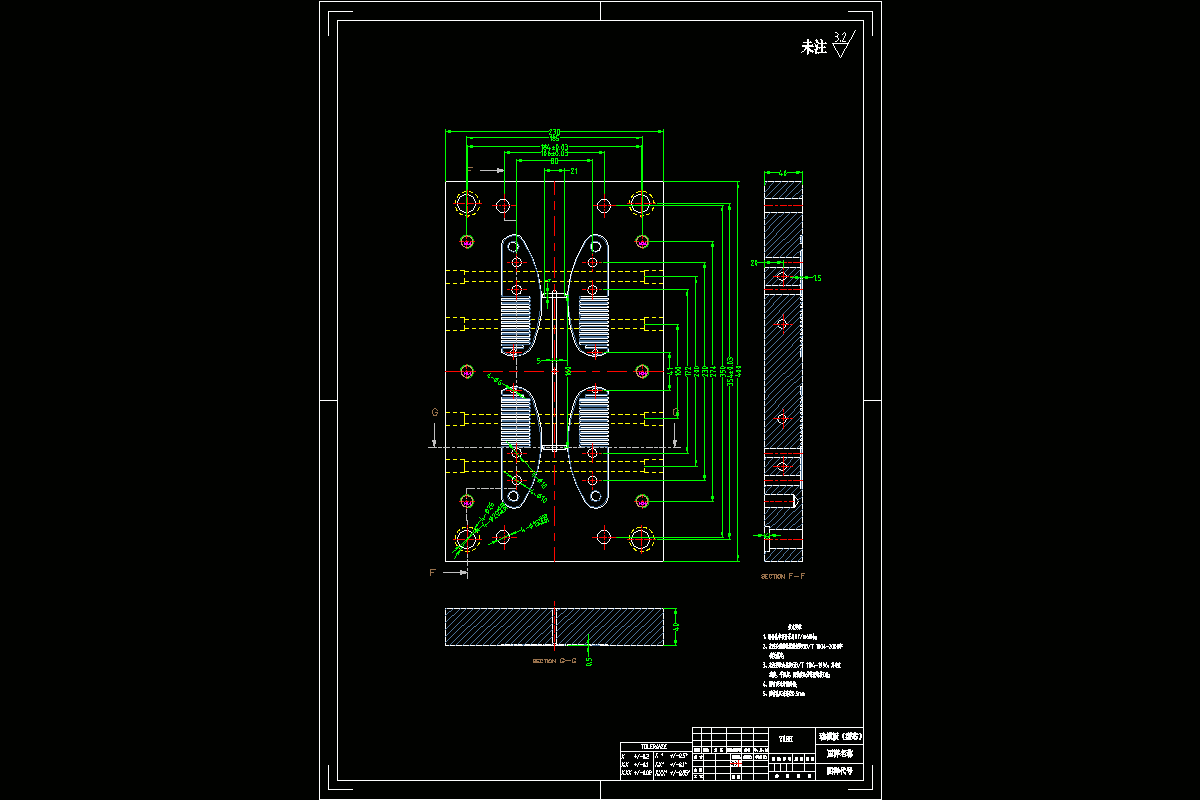Click the top-left ribbed cavity insert
The height and width of the screenshot is (800, 1200).
click(x=514, y=323)
